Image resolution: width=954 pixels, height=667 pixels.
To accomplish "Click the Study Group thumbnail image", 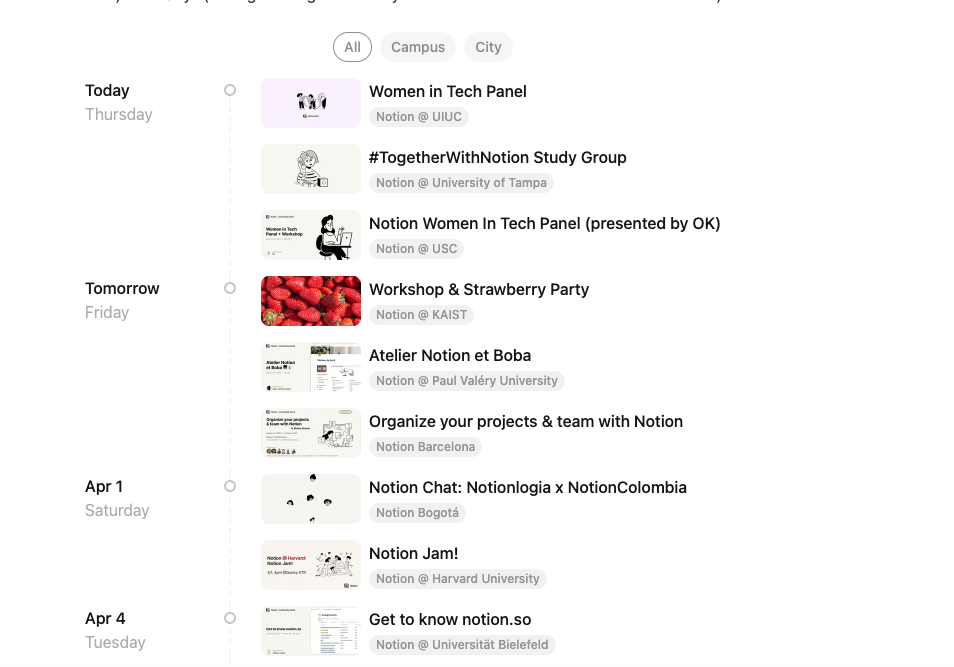I will (311, 169).
